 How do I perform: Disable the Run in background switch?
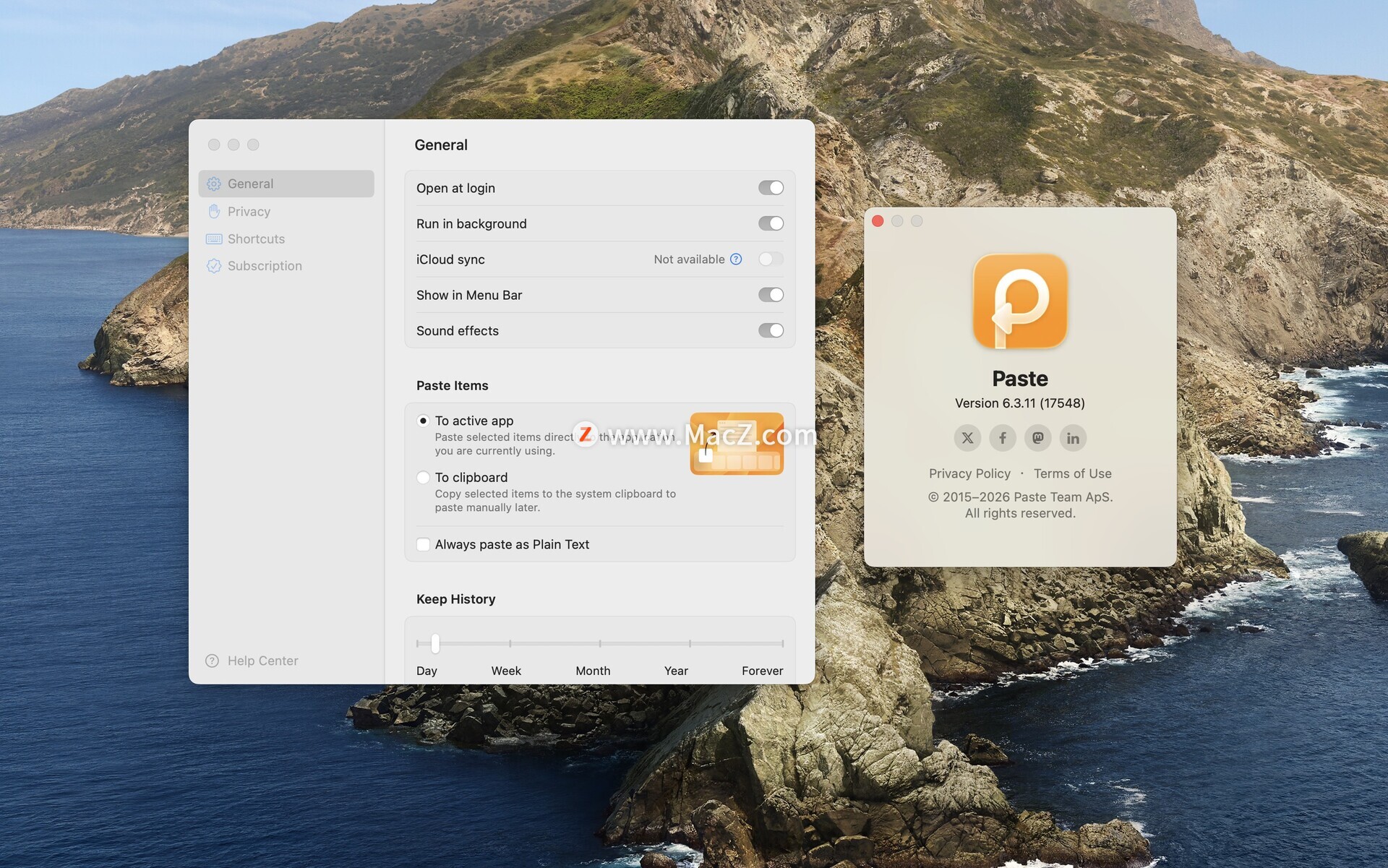(771, 223)
